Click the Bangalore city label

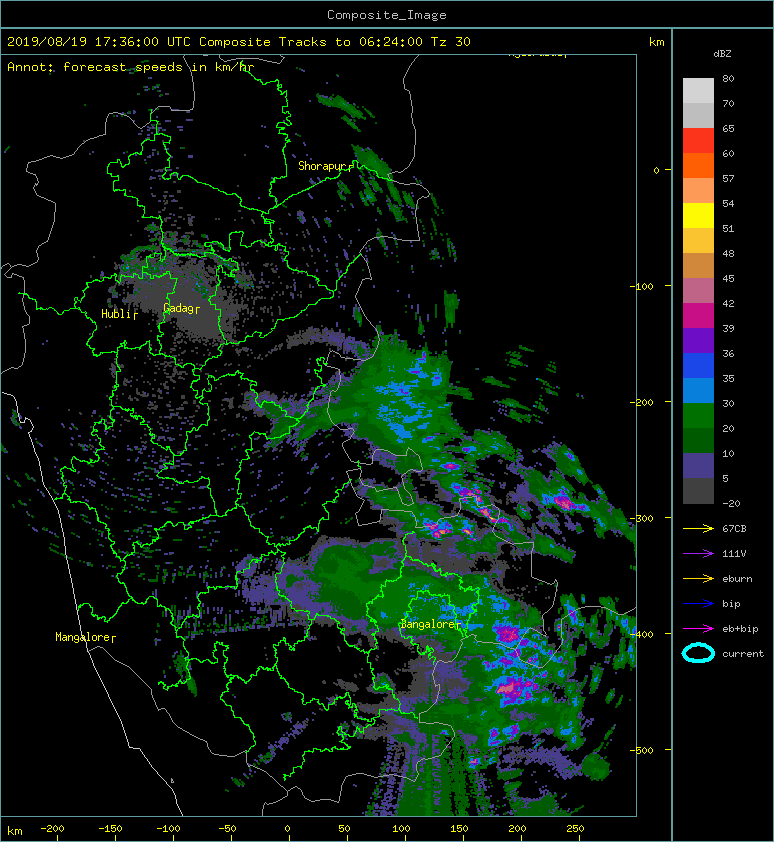[x=428, y=625]
